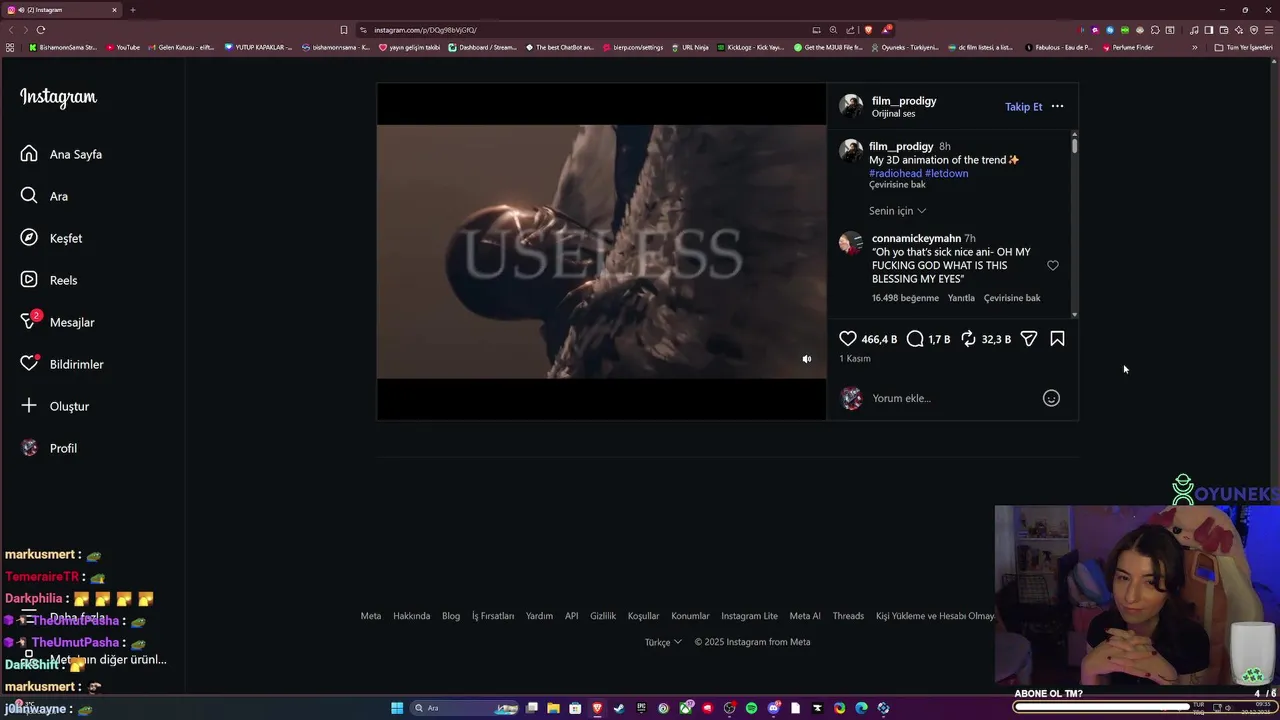Open the URL Ninja bookmark
This screenshot has width=1280, height=720.
point(690,47)
